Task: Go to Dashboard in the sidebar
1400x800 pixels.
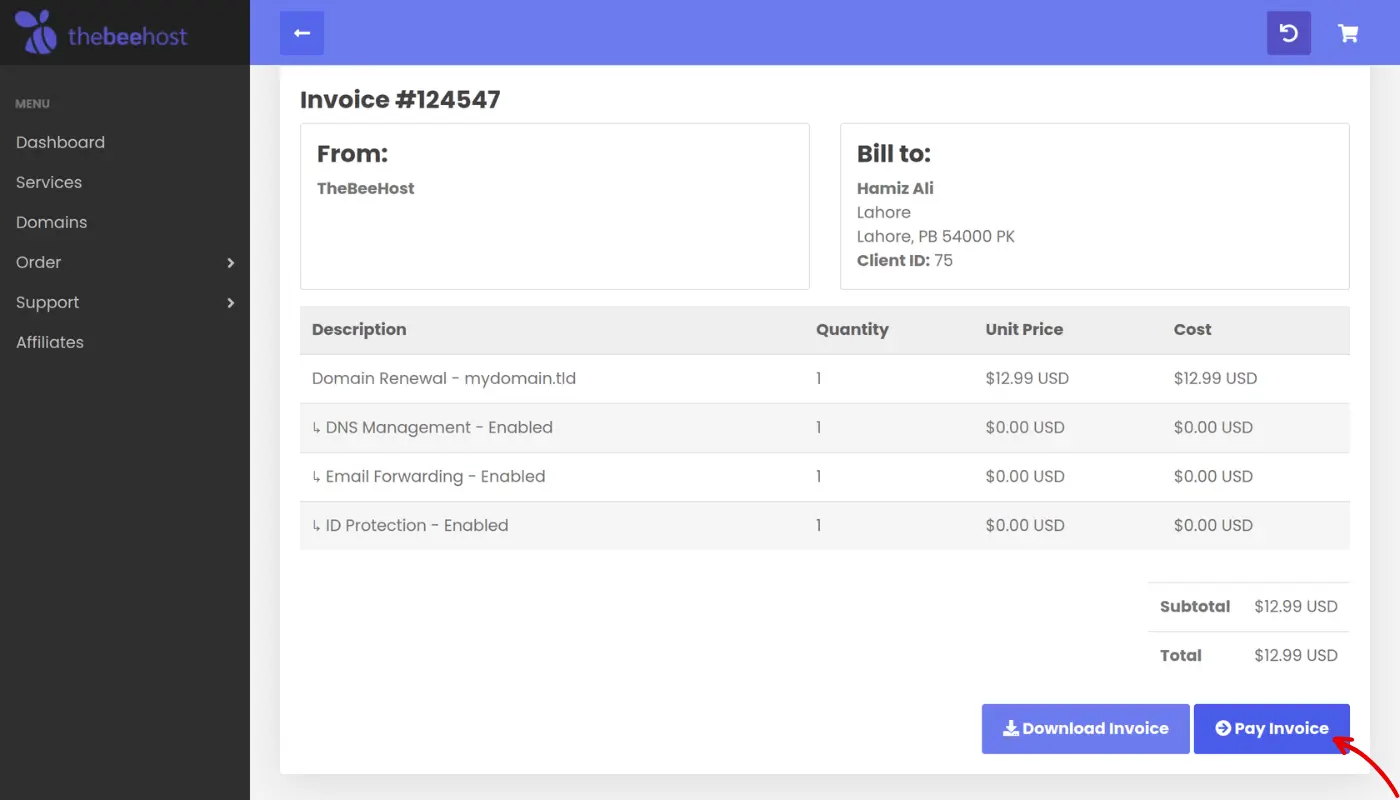Action: tap(60, 142)
